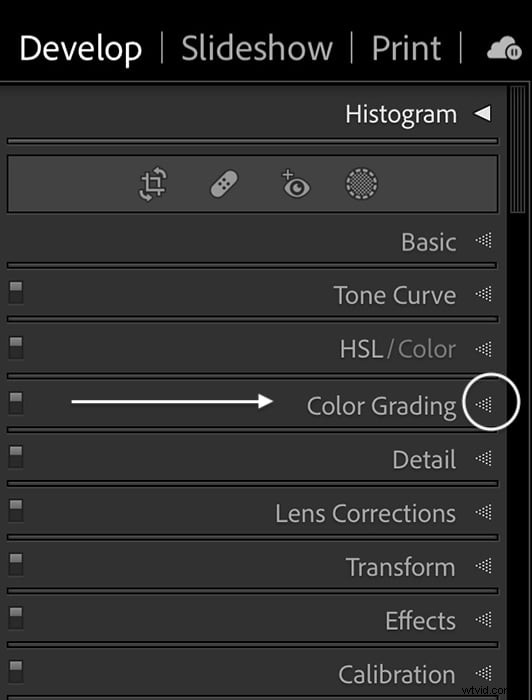Screen dimensions: 532x700
Task: Toggle the Transform panel switch
Action: [16, 565]
